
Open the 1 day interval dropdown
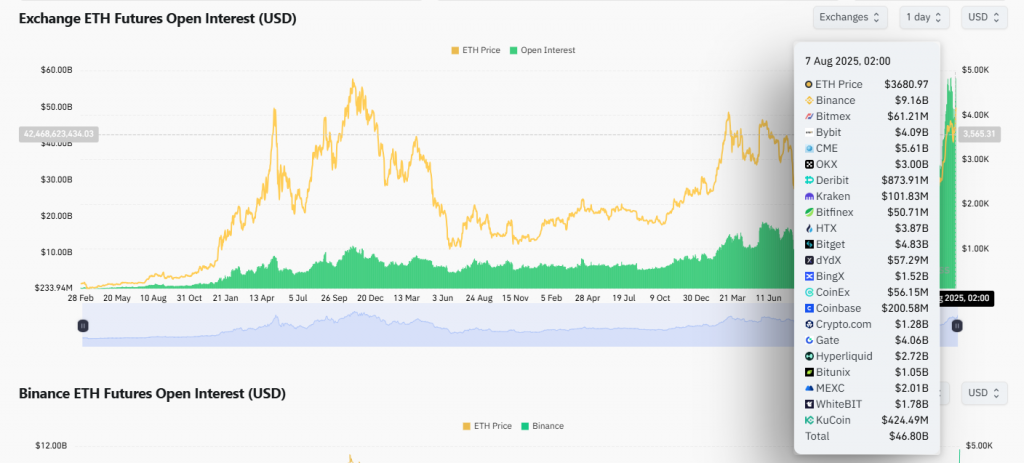(x=924, y=17)
